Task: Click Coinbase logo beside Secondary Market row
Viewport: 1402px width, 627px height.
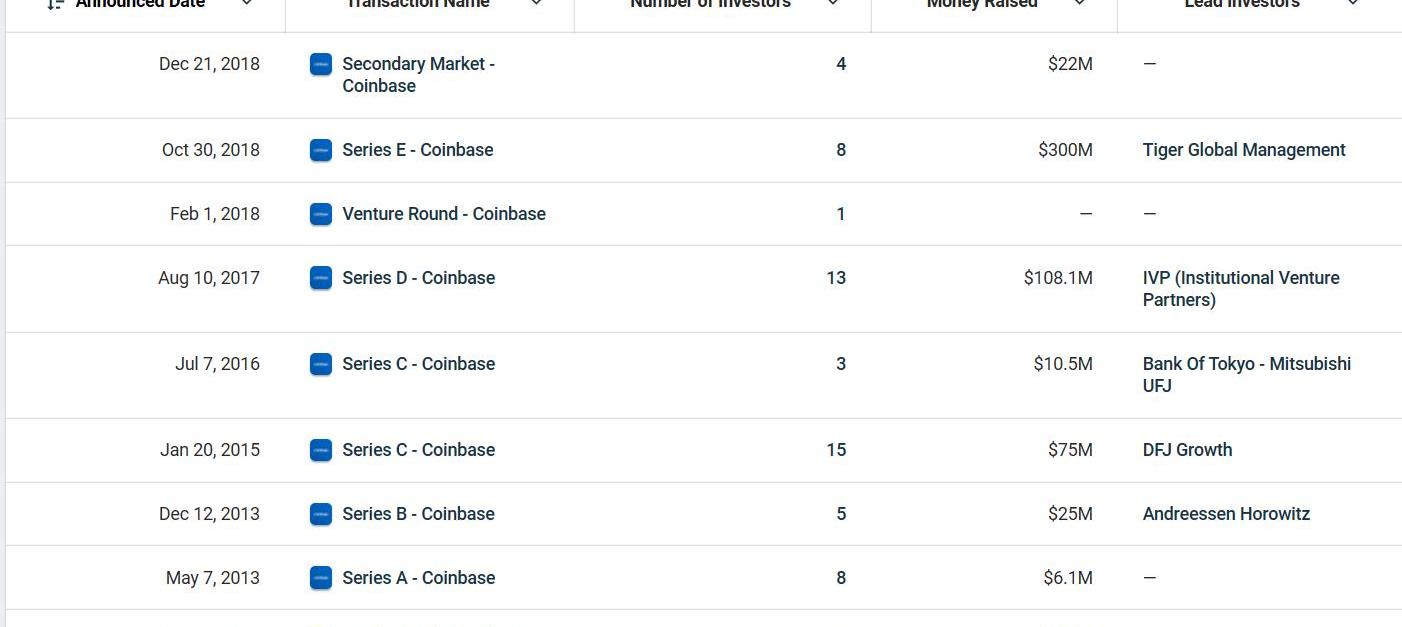Action: pos(321,65)
